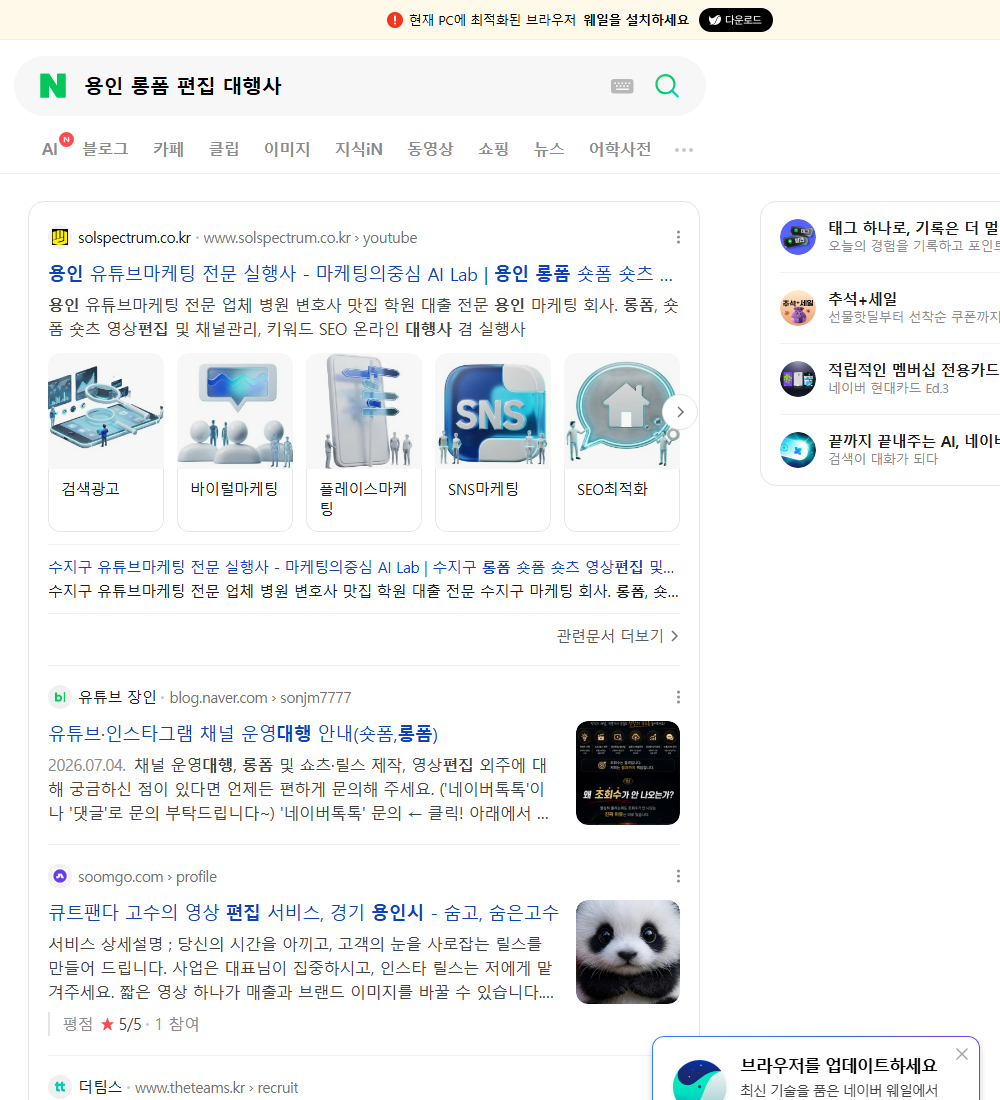Switch to the 지식iN tab
This screenshot has height=1100, width=1000.
click(359, 149)
